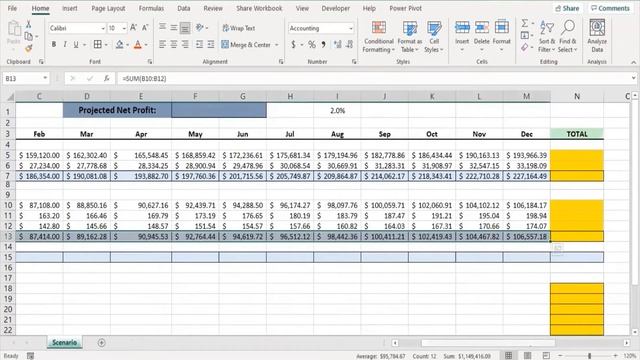The height and width of the screenshot is (360, 640).
Task: Click the Insert cells icon
Action: click(x=462, y=27)
